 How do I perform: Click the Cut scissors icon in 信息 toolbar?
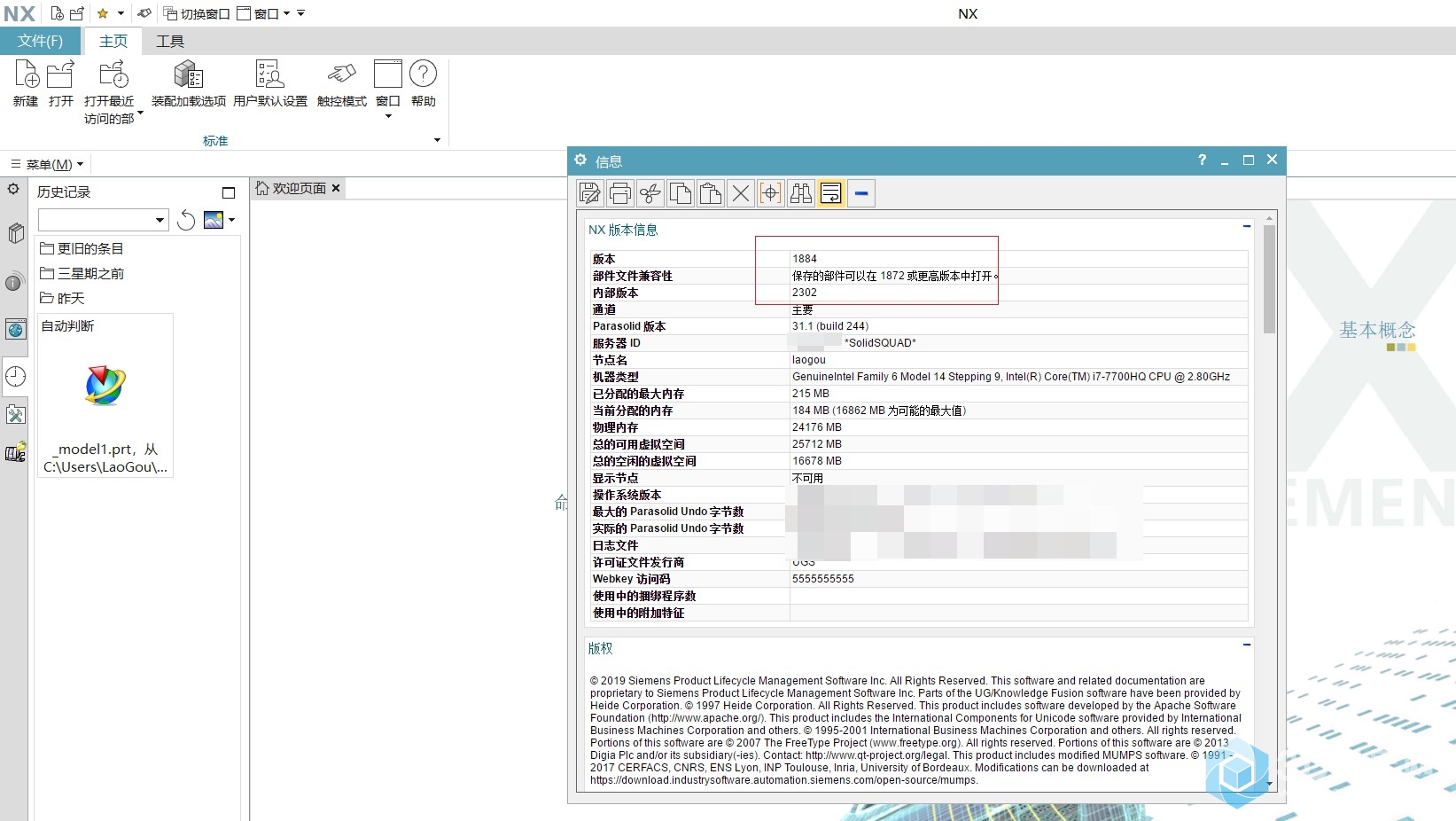pos(650,193)
